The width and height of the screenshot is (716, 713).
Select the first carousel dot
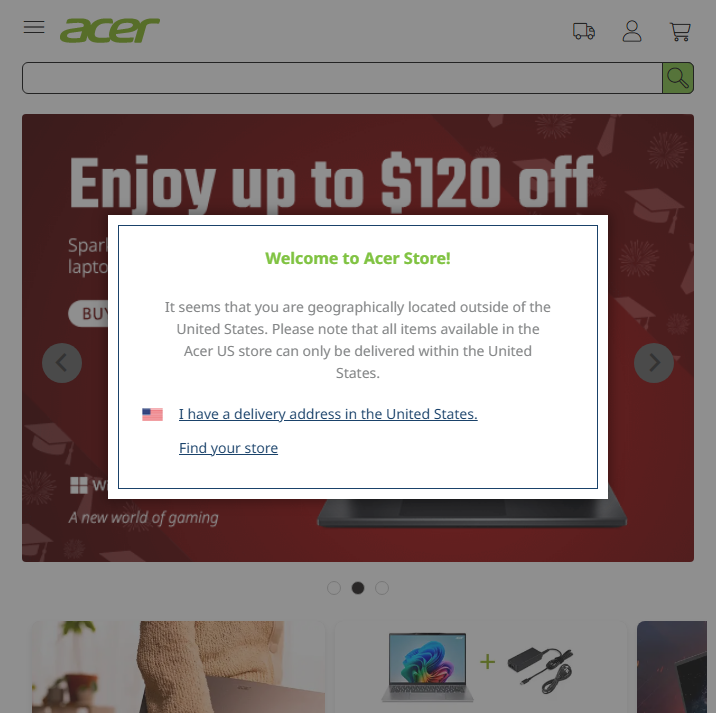click(x=334, y=588)
